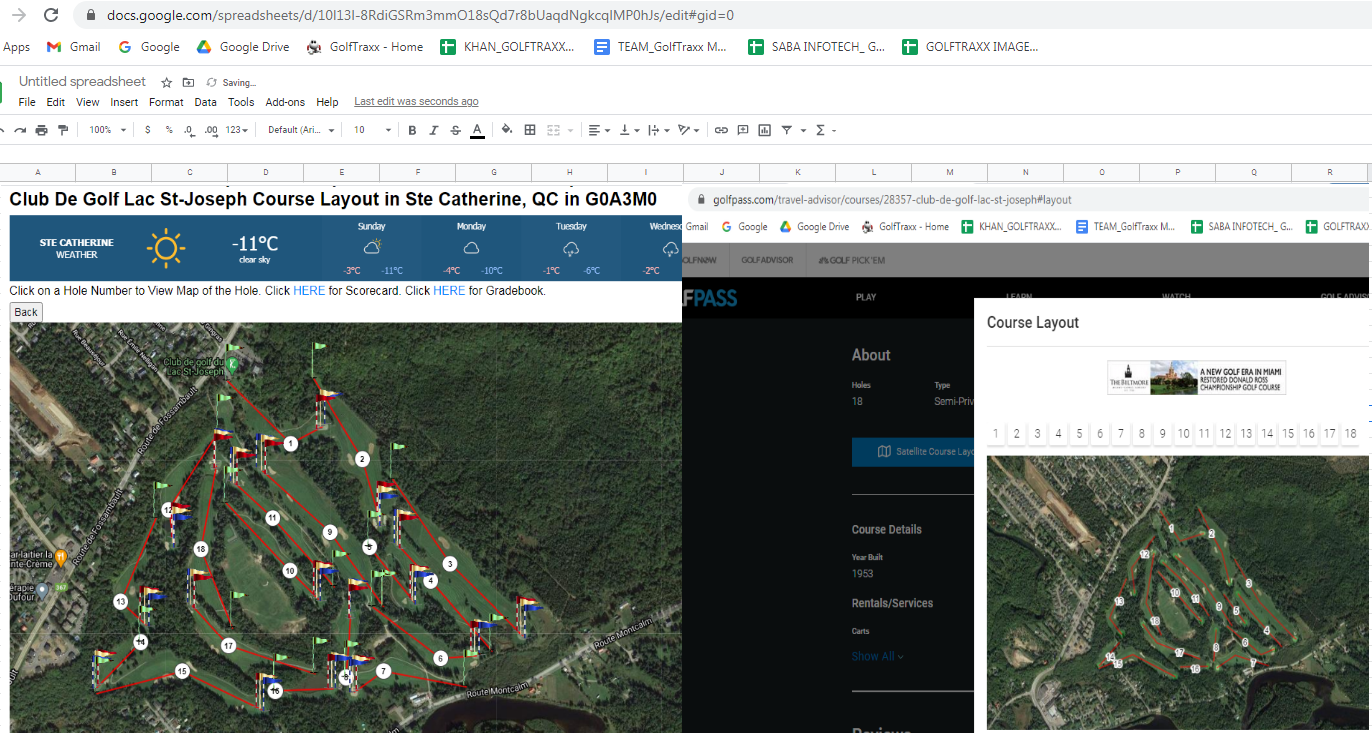Click GOLF PICK 'EM in the GolfPass top bar

pyautogui.click(x=852, y=260)
